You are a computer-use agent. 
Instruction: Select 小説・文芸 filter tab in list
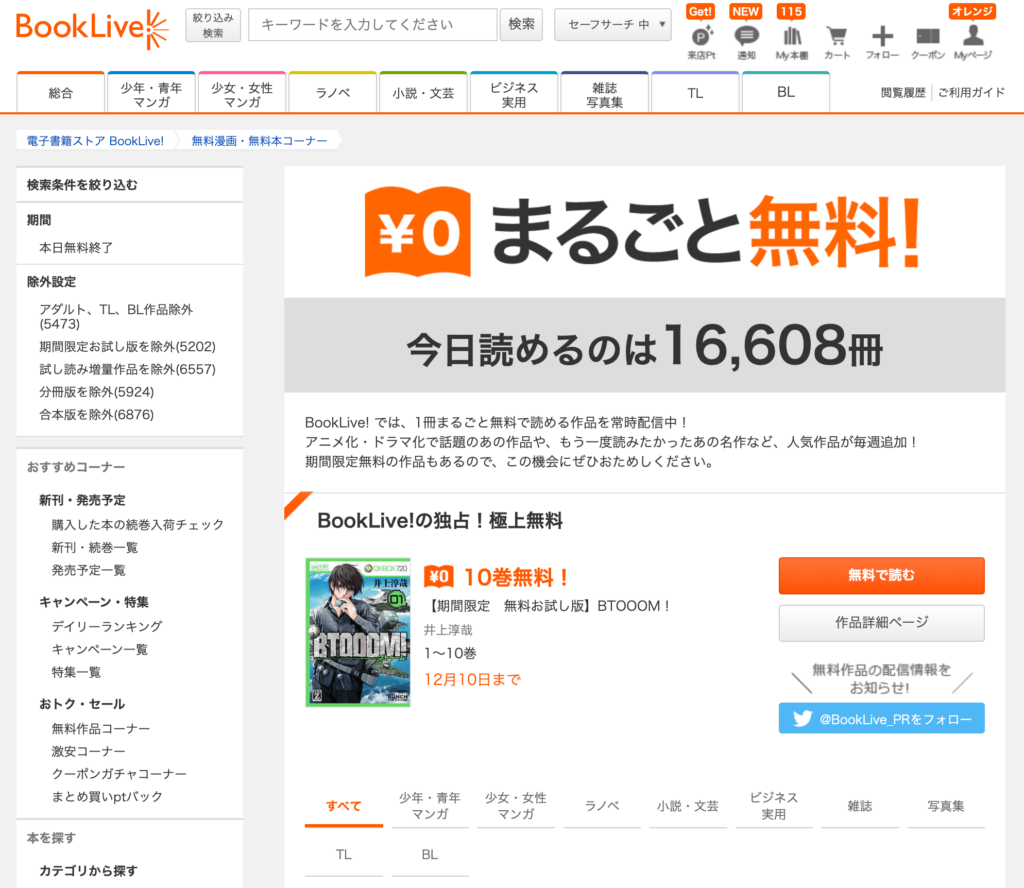point(688,806)
